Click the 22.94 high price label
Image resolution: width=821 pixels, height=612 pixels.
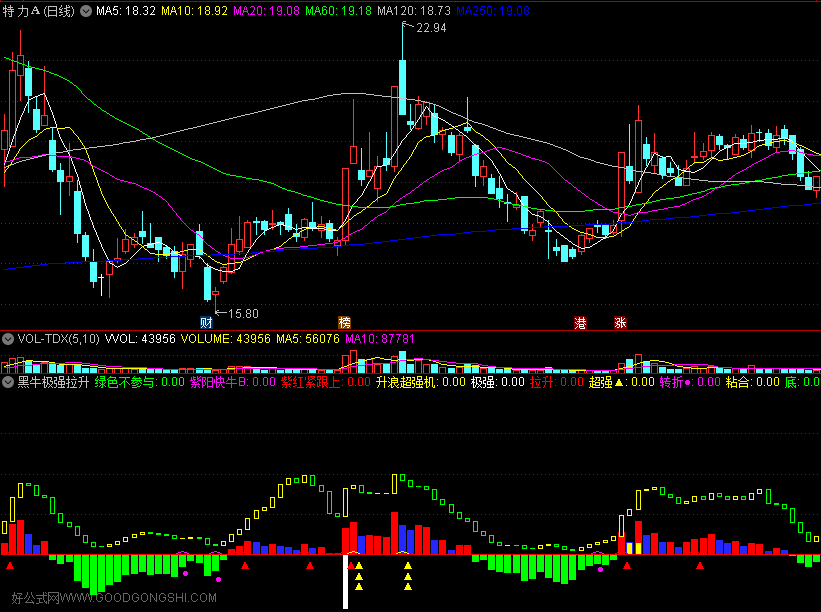[431, 28]
